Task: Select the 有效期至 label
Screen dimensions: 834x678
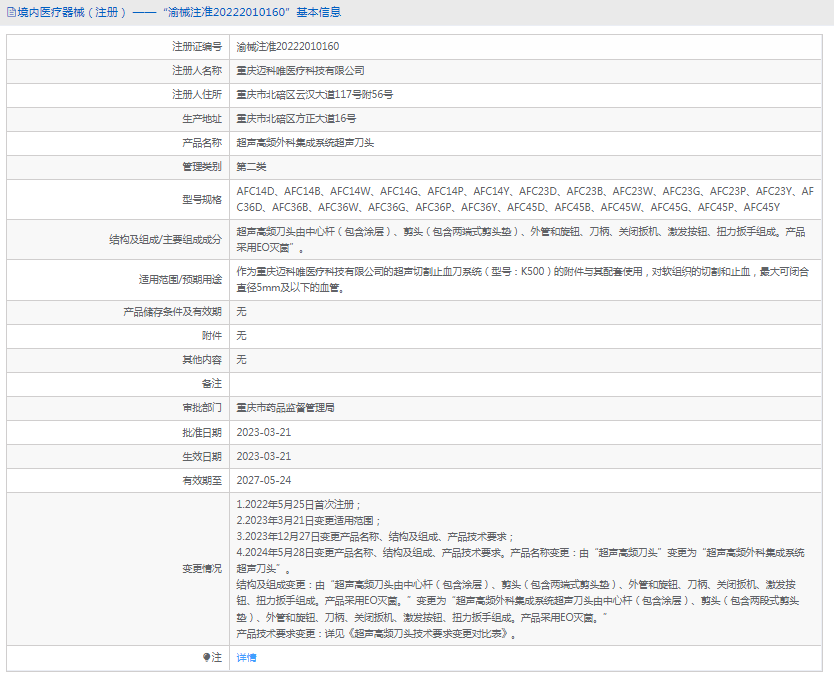Action: click(202, 480)
